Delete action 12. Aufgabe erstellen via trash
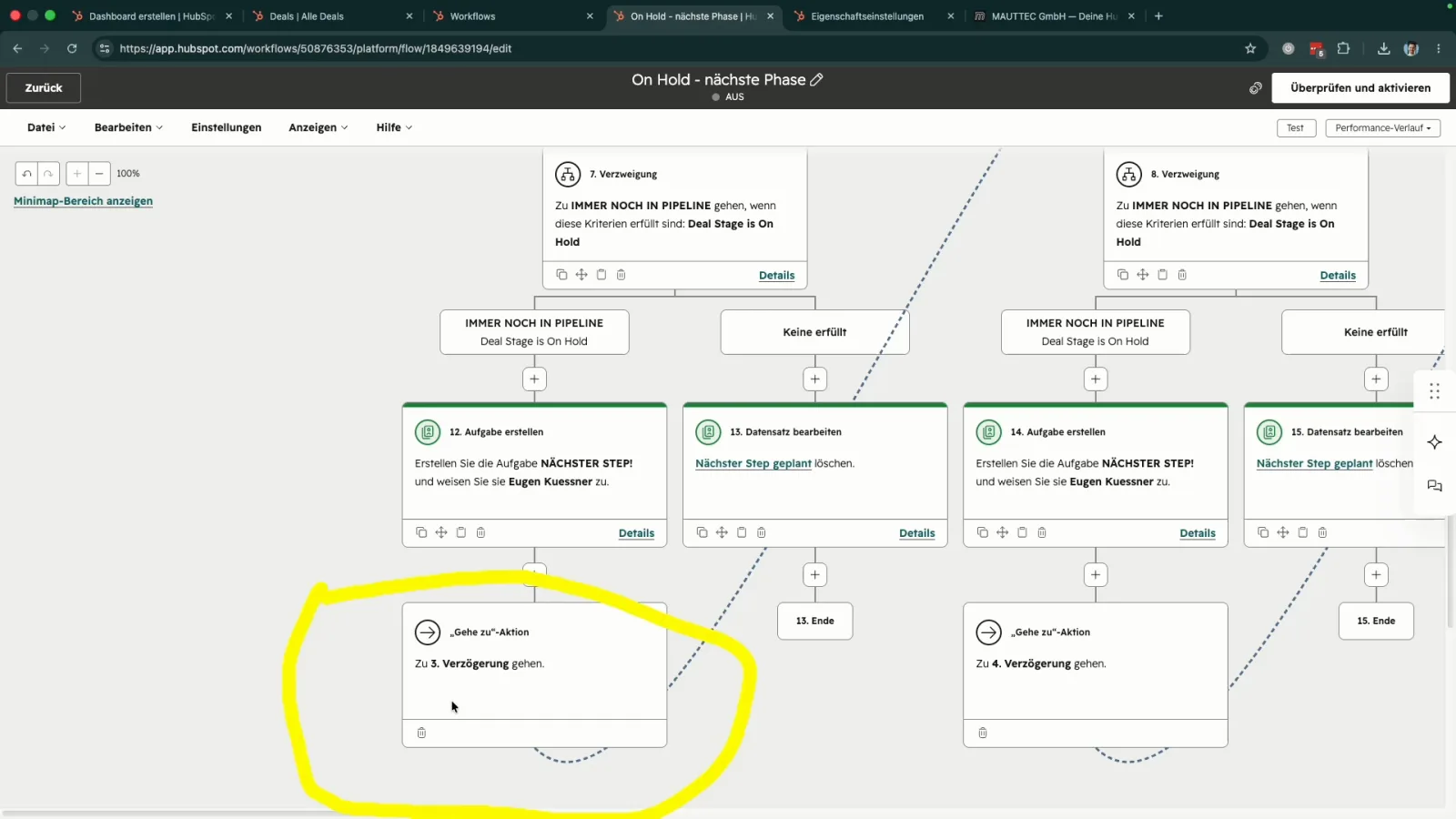Image resolution: width=1456 pixels, height=819 pixels. tap(481, 532)
